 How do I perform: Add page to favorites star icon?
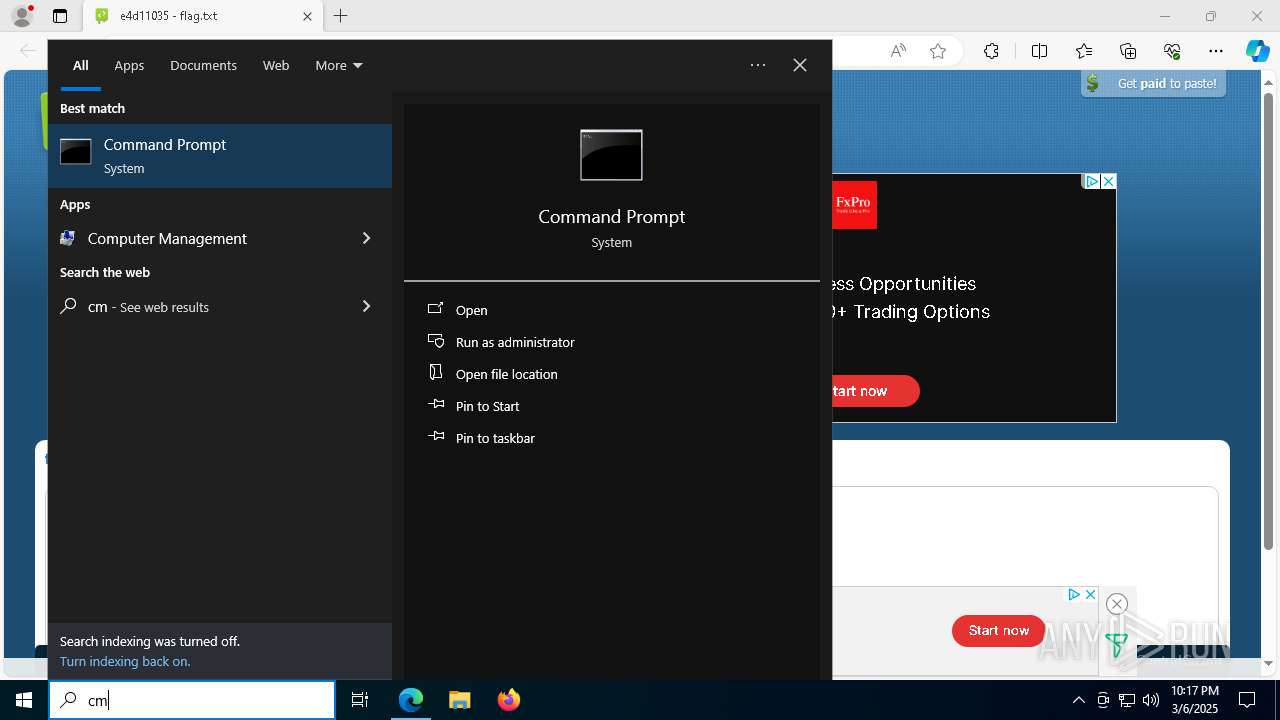point(938,51)
